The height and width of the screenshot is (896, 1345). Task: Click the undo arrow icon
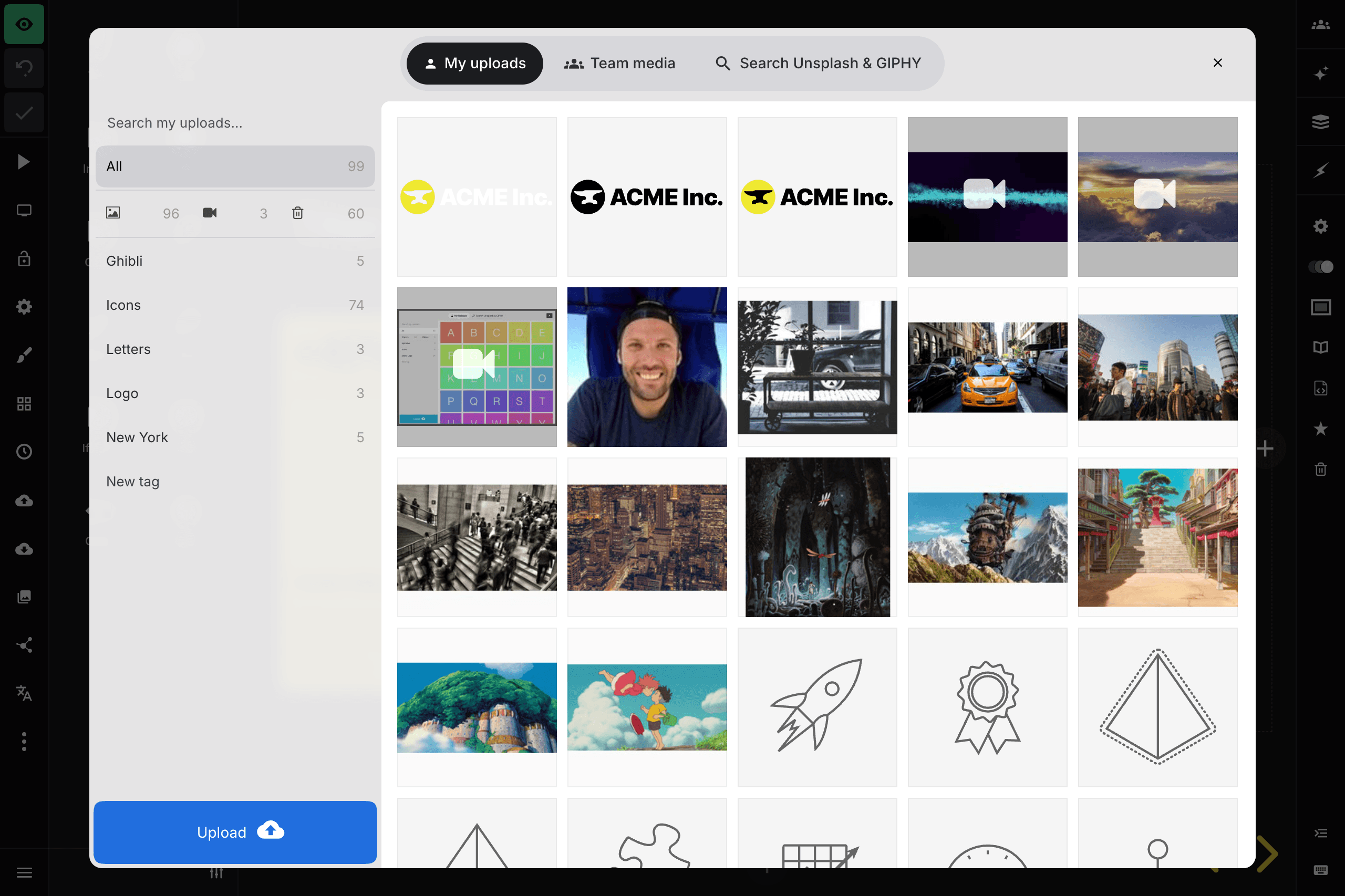click(x=24, y=68)
